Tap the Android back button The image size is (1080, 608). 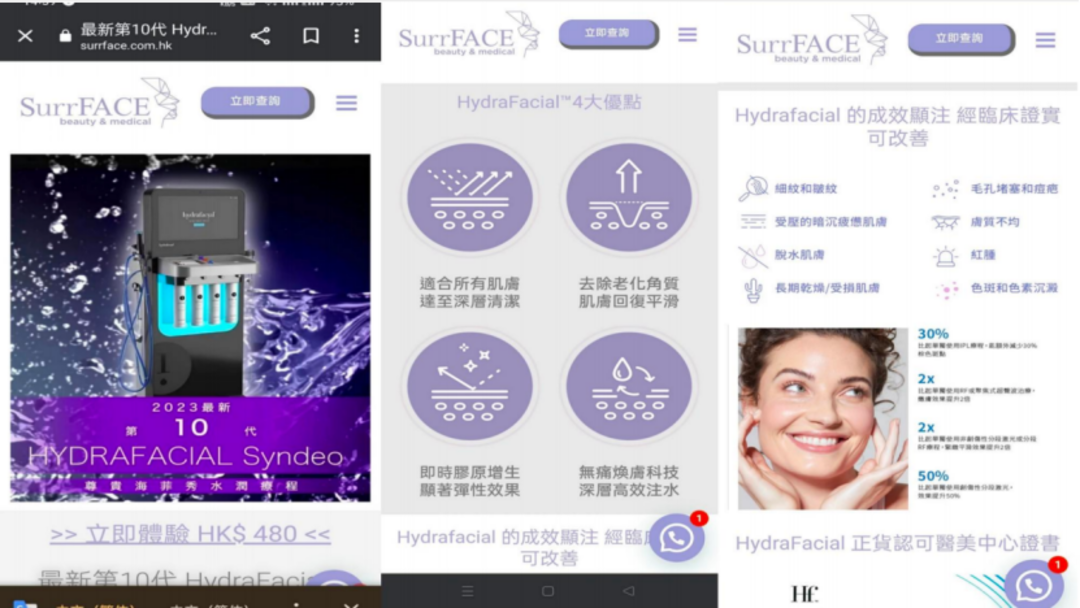pos(629,591)
